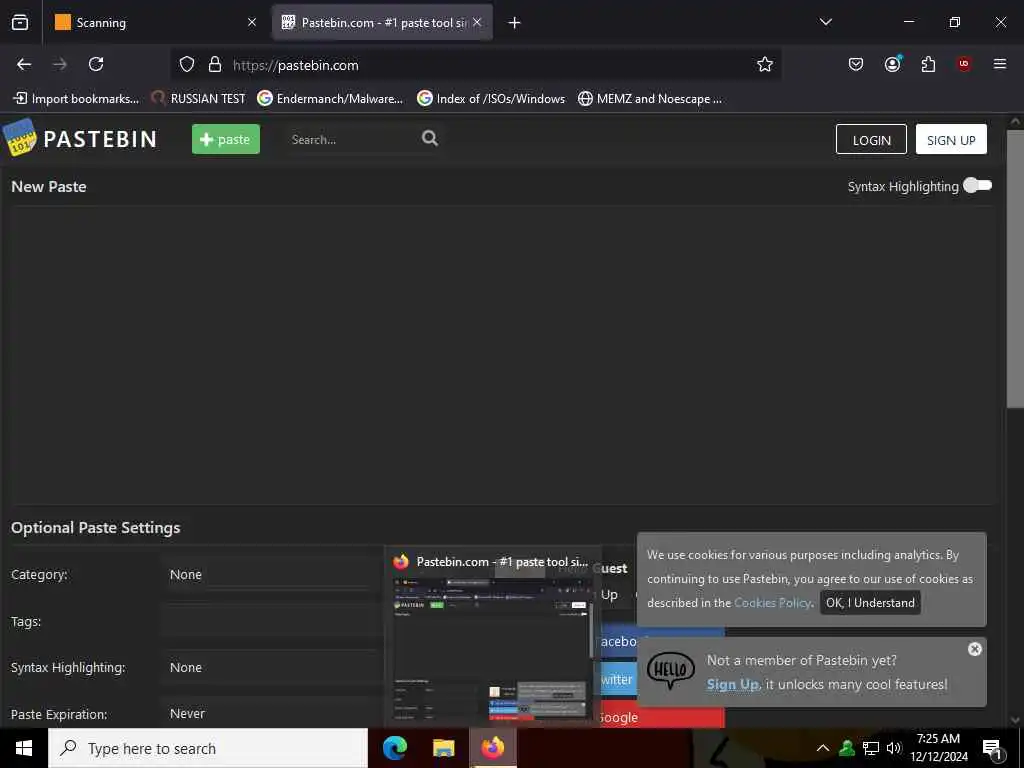Click the Cookies Policy link
Image resolution: width=1024 pixels, height=768 pixels.
[x=772, y=603]
